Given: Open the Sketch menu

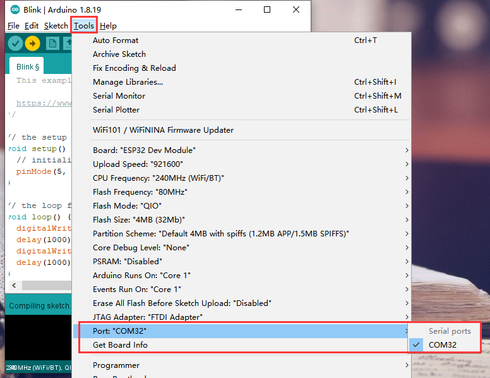Looking at the screenshot, I should pos(56,26).
